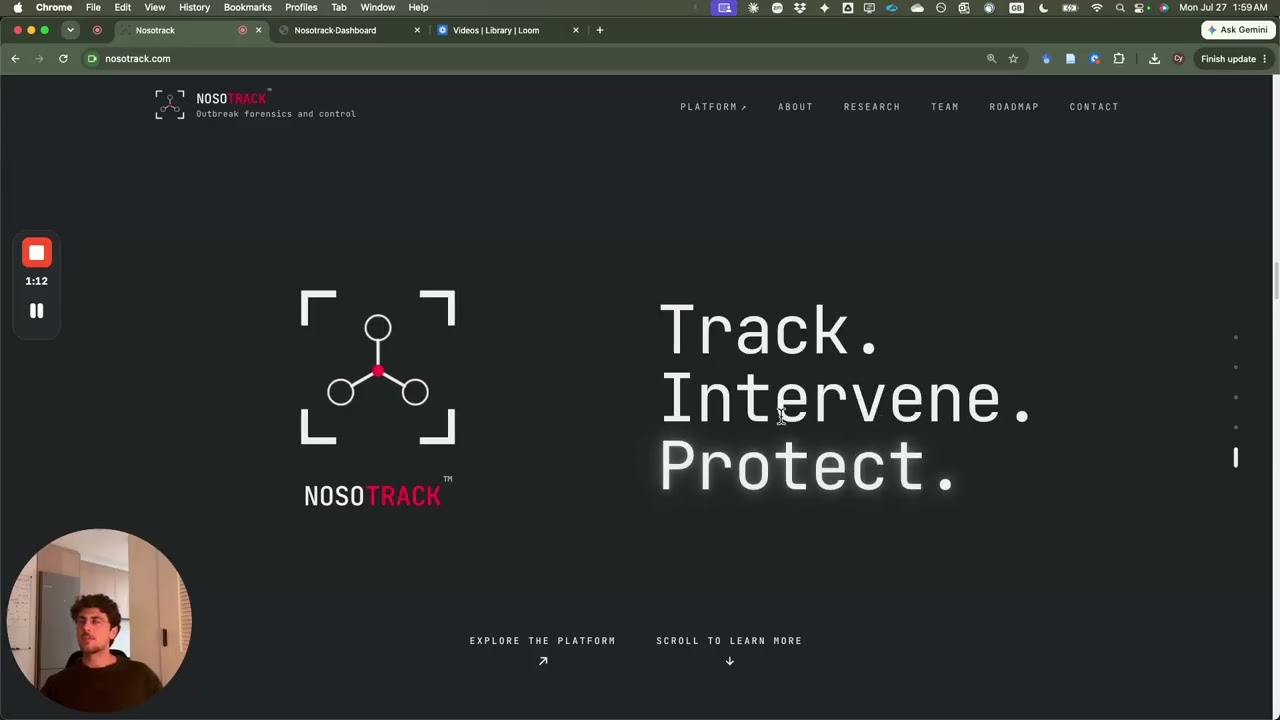Close the Loom Videos tab

tap(576, 30)
